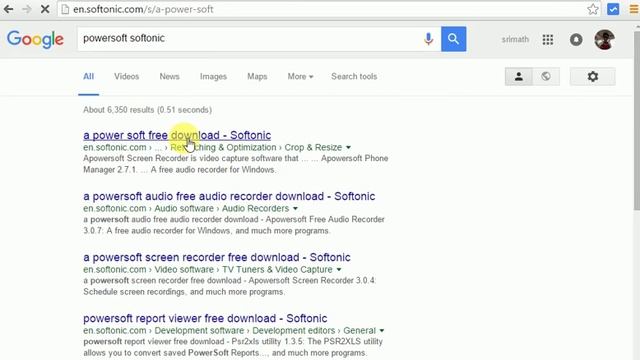Open 'a power soft free download - Softonic' result

pyautogui.click(x=177, y=135)
